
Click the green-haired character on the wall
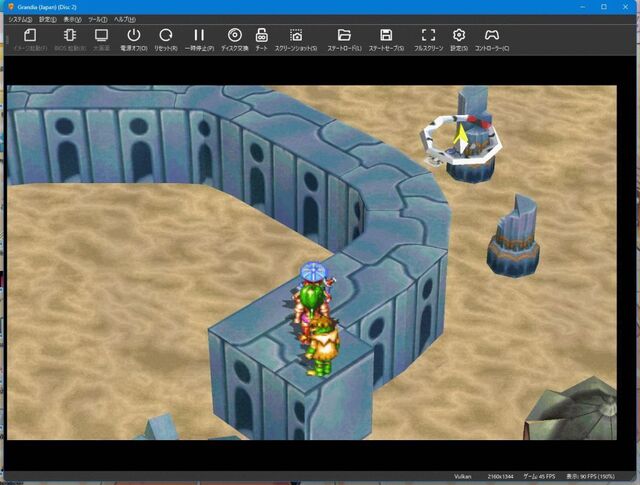coord(312,312)
